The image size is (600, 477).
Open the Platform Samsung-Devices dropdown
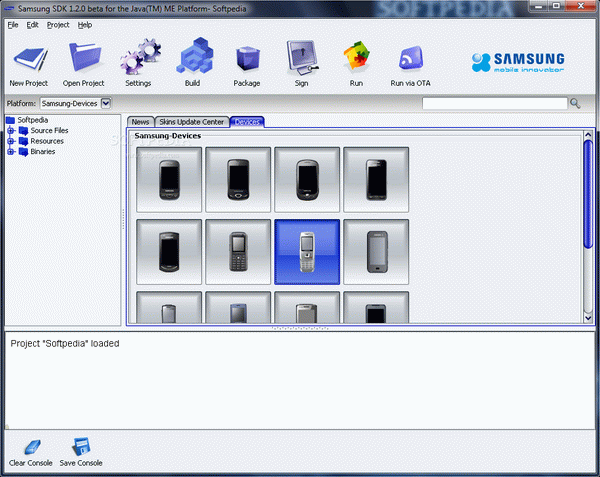pyautogui.click(x=106, y=103)
